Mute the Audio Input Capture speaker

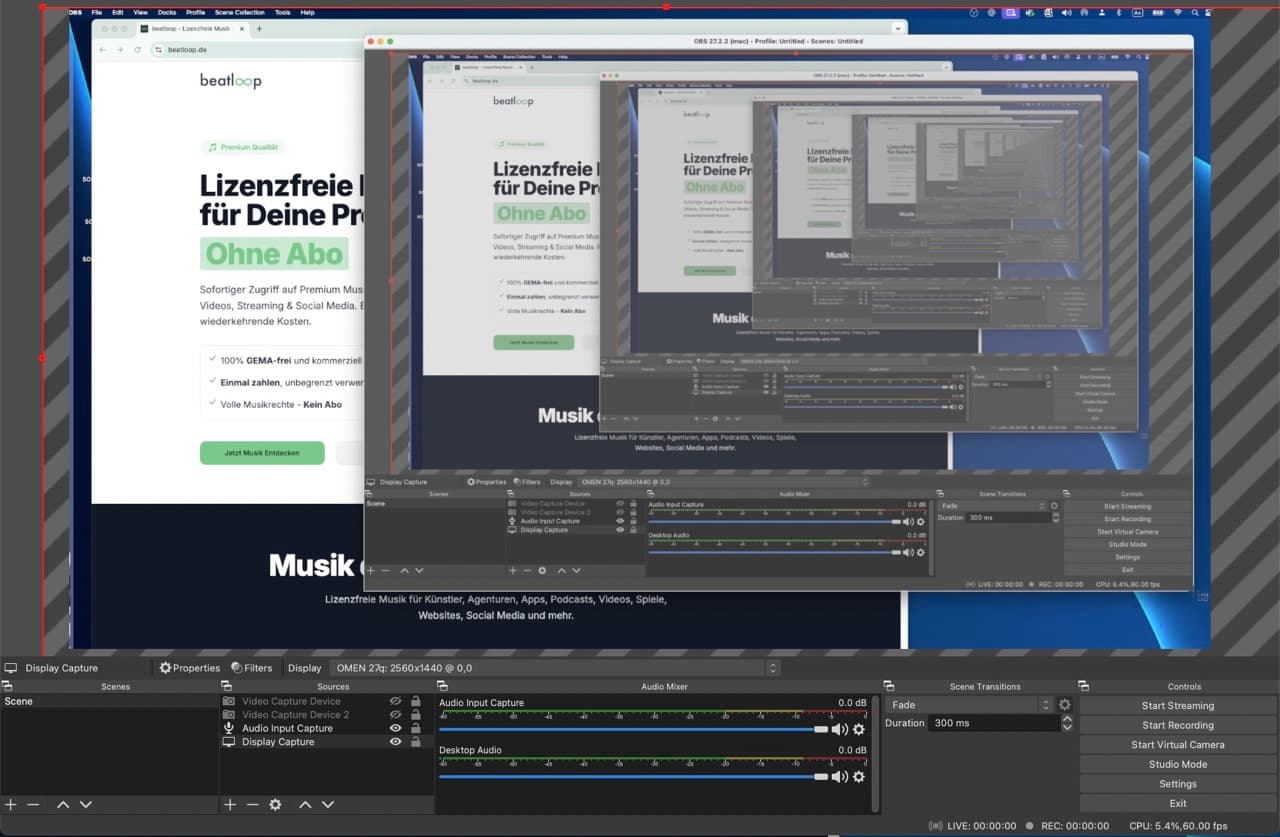pyautogui.click(x=839, y=730)
